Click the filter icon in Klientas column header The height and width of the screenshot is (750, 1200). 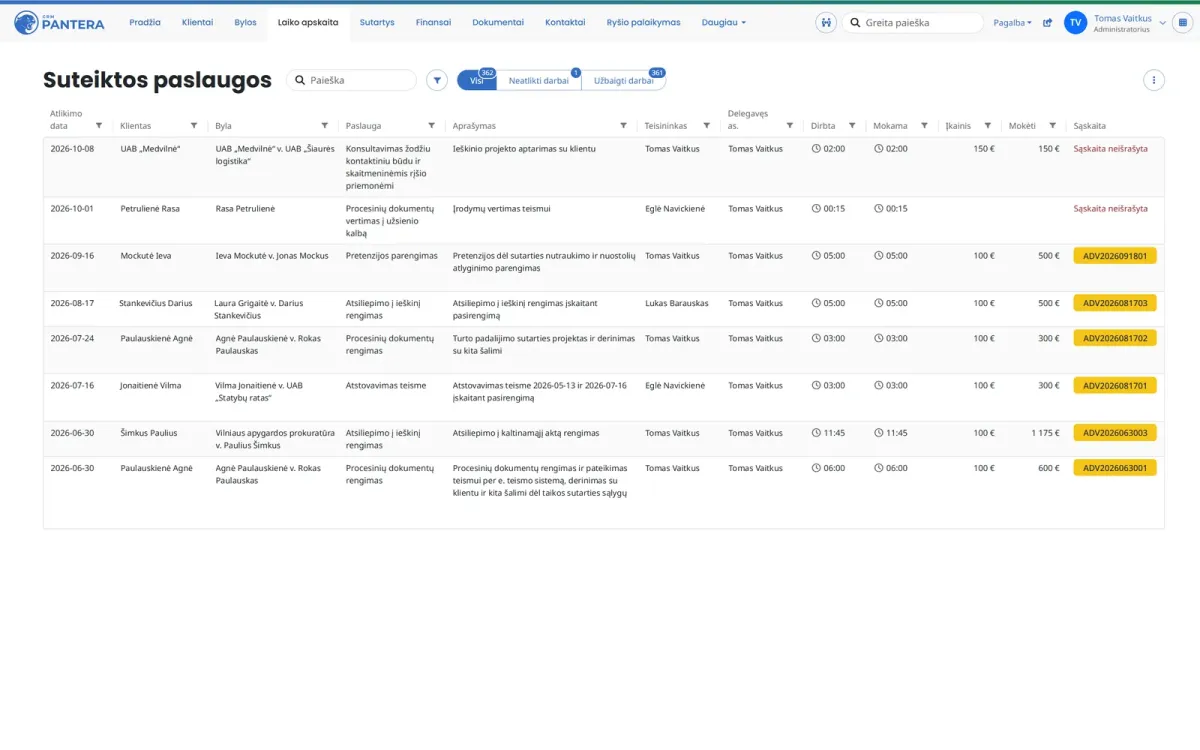pyautogui.click(x=194, y=126)
